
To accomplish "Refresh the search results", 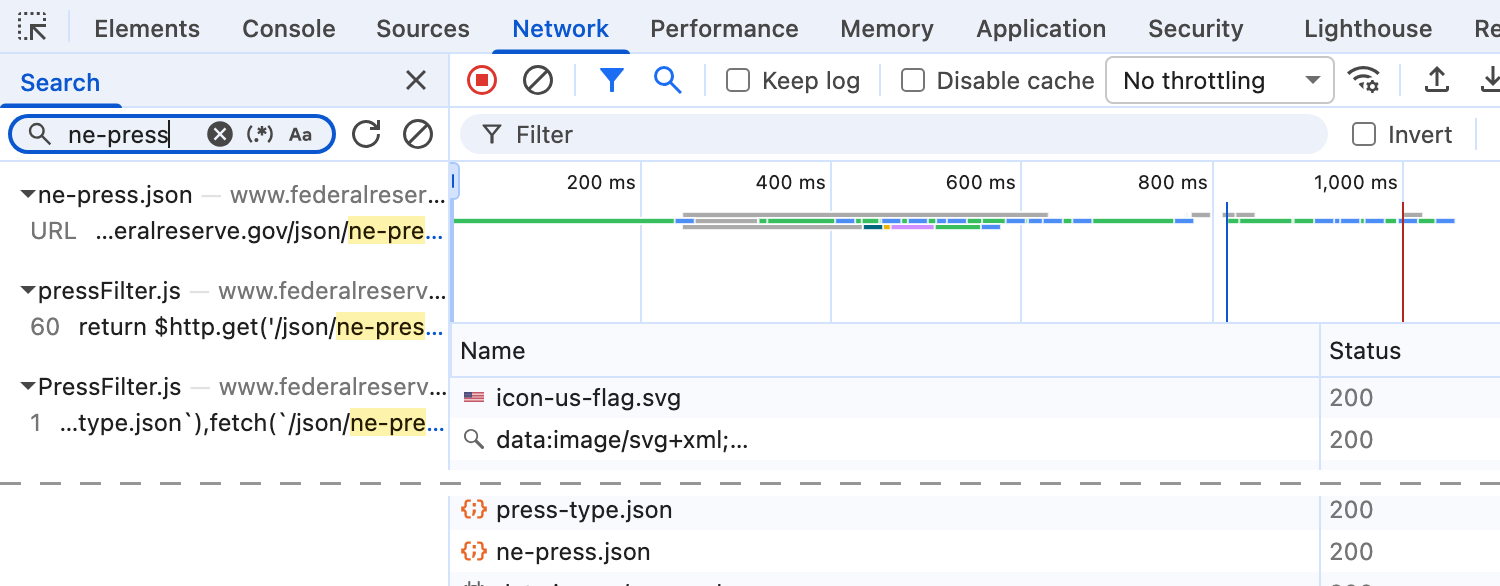I will coord(367,134).
